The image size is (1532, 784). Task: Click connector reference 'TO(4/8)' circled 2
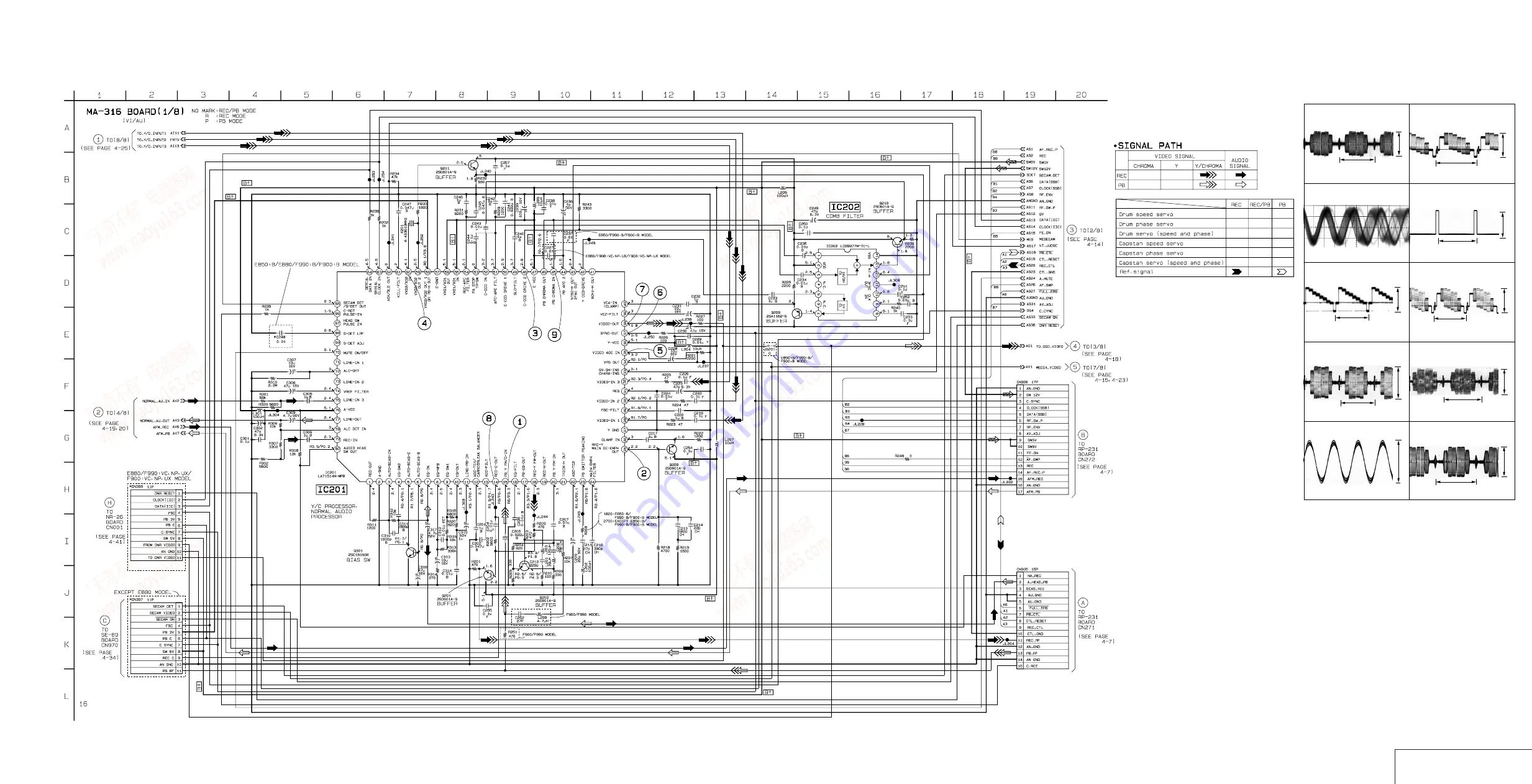[x=112, y=413]
